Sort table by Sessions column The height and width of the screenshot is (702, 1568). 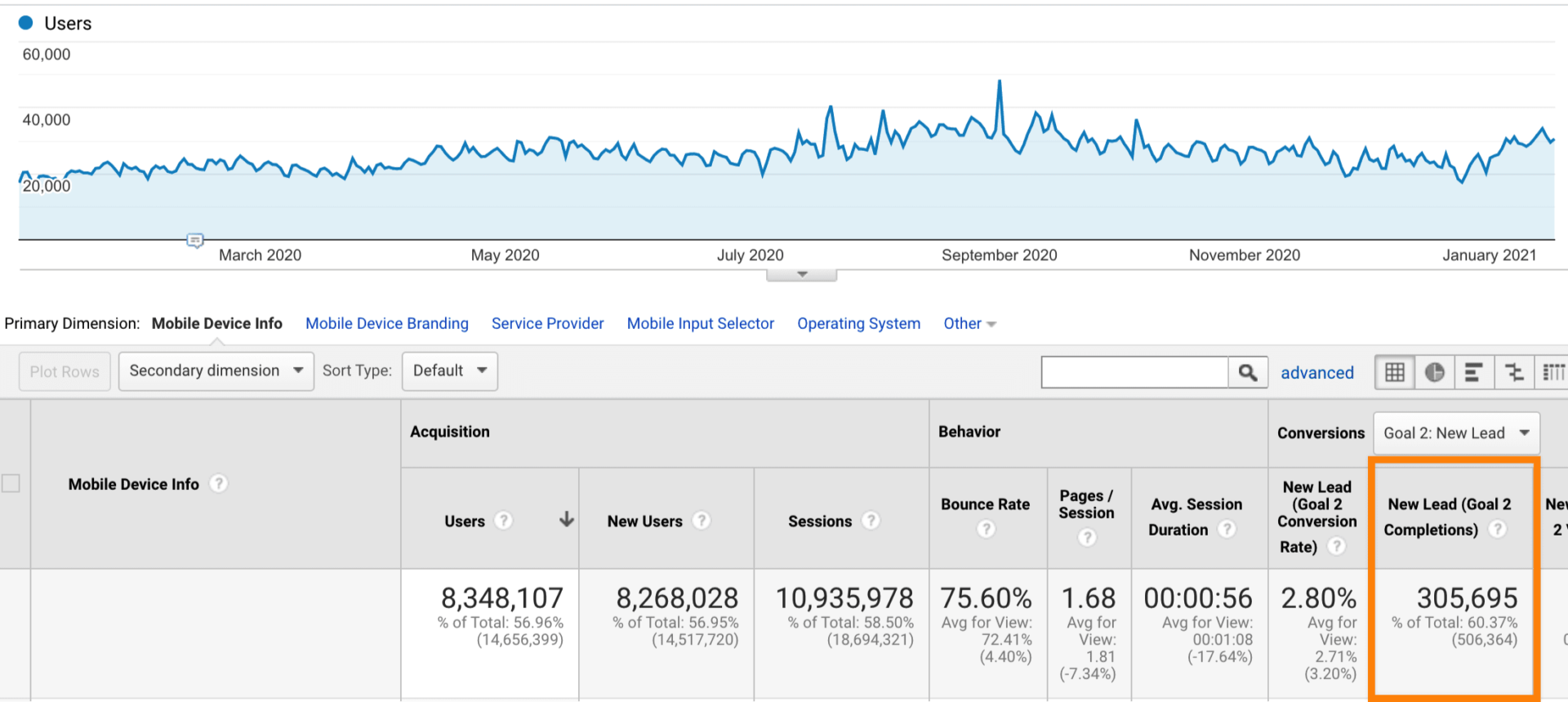click(820, 522)
